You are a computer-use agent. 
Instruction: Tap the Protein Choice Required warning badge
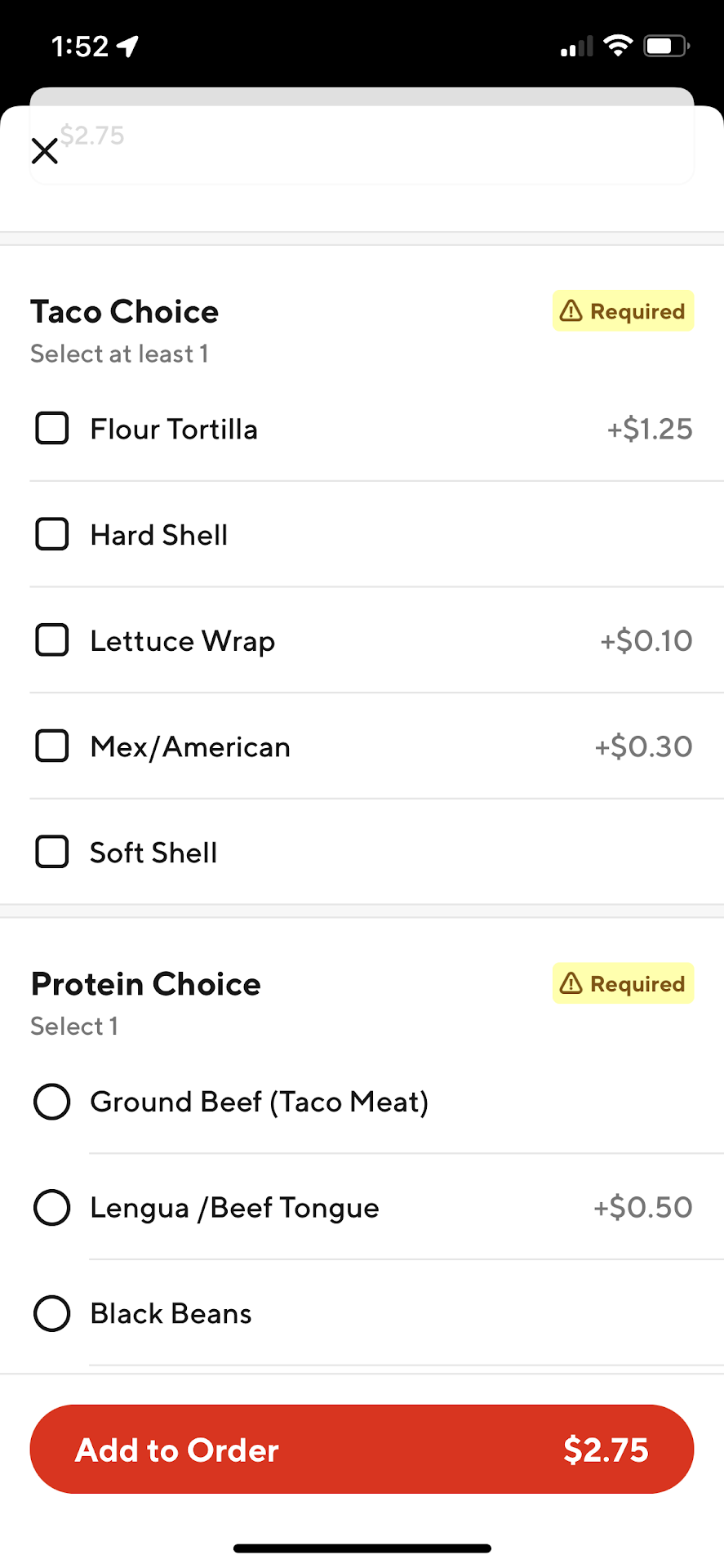click(x=623, y=983)
